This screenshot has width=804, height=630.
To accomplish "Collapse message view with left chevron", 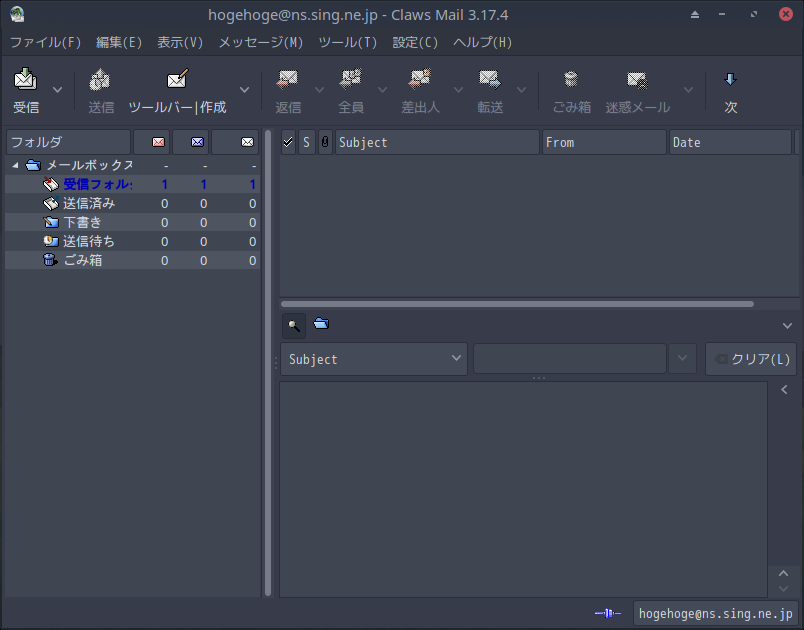I will click(784, 390).
